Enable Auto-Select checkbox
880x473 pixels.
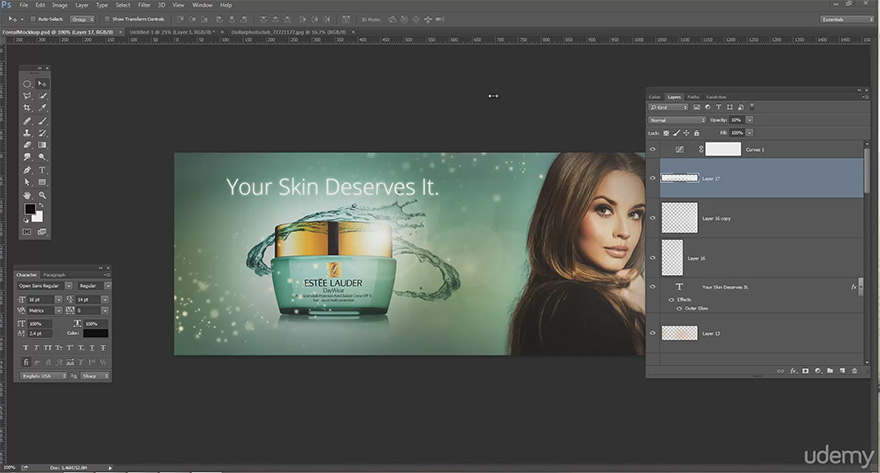point(33,19)
